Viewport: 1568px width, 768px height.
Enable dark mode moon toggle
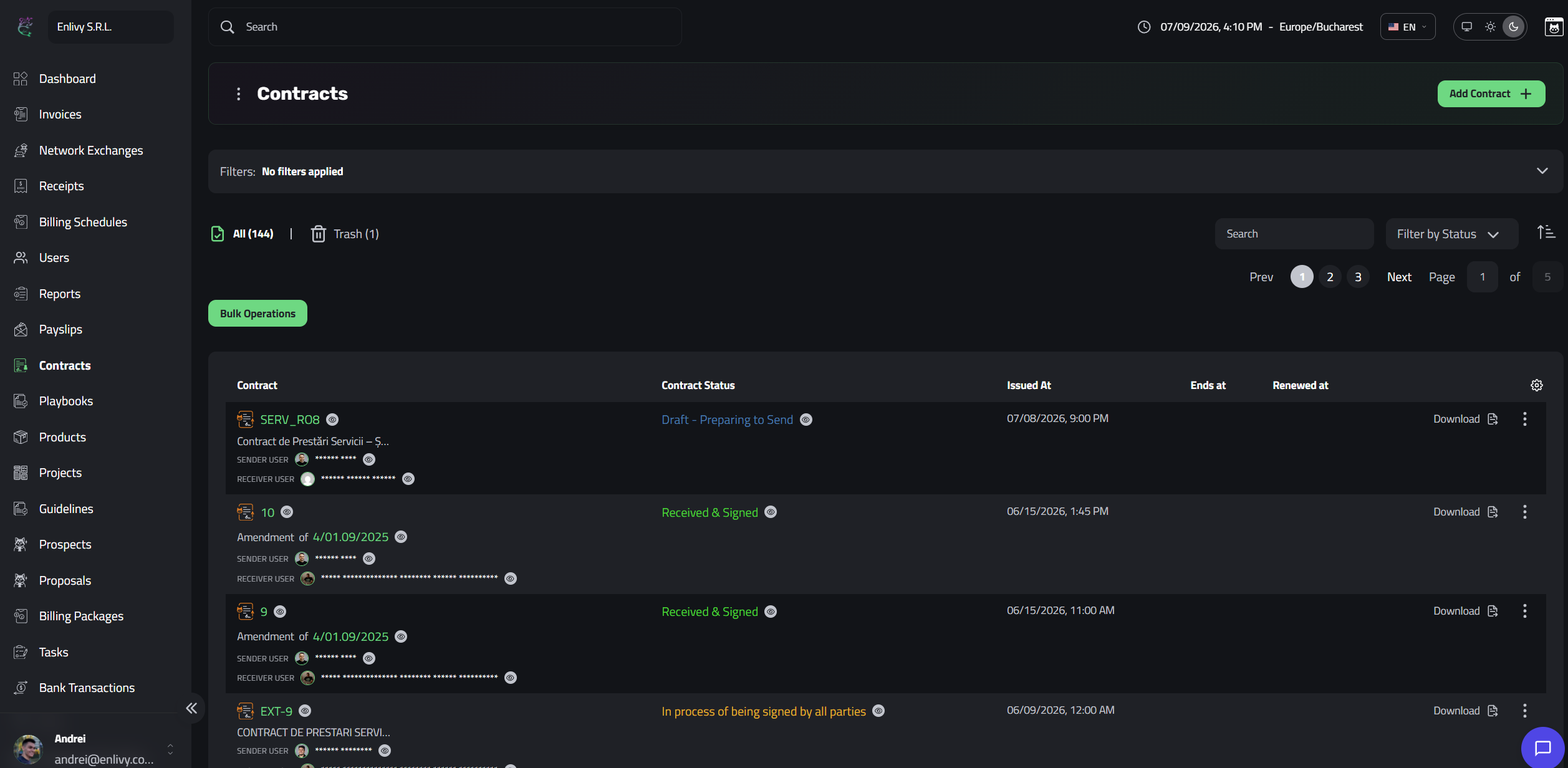(x=1513, y=27)
